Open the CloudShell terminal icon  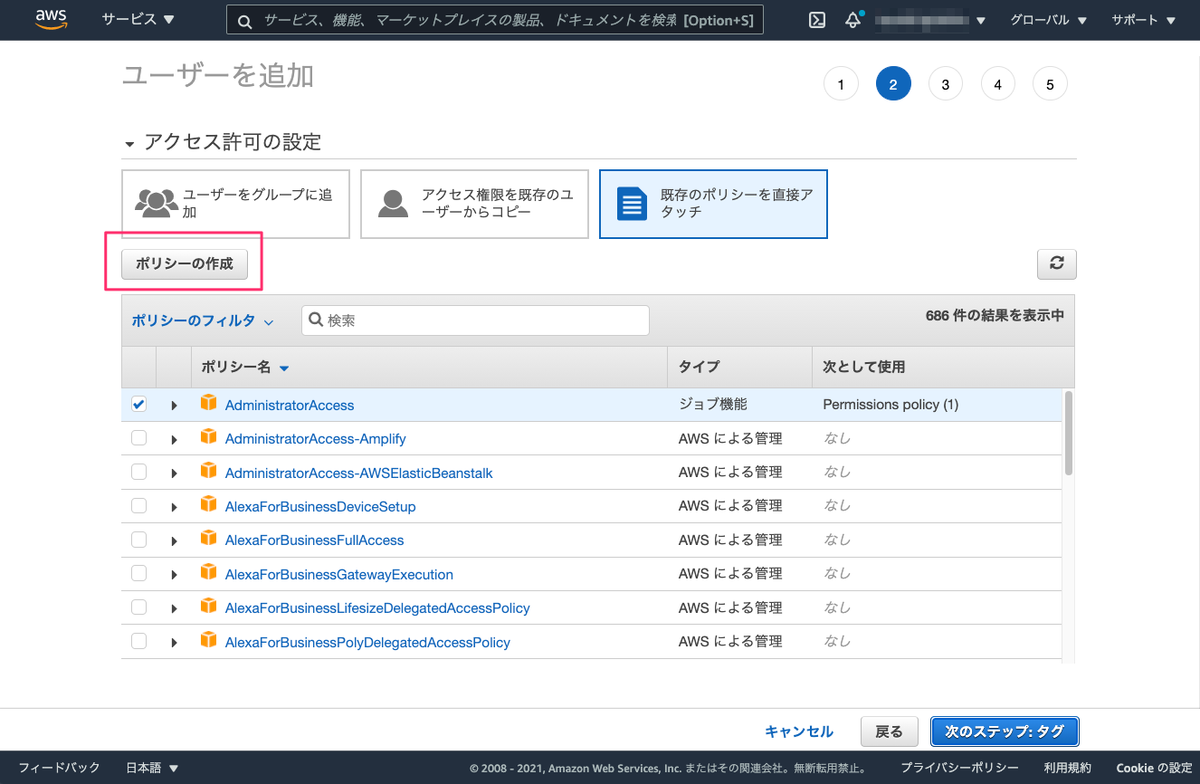[817, 20]
